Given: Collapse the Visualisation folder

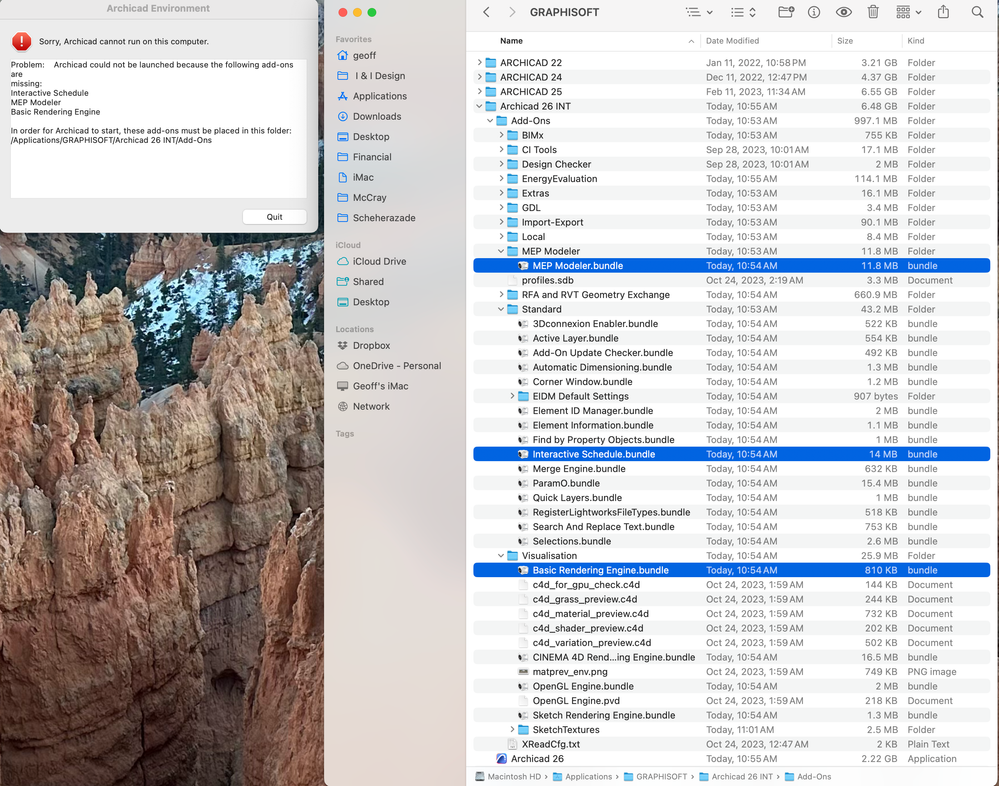Looking at the screenshot, I should click(x=501, y=556).
